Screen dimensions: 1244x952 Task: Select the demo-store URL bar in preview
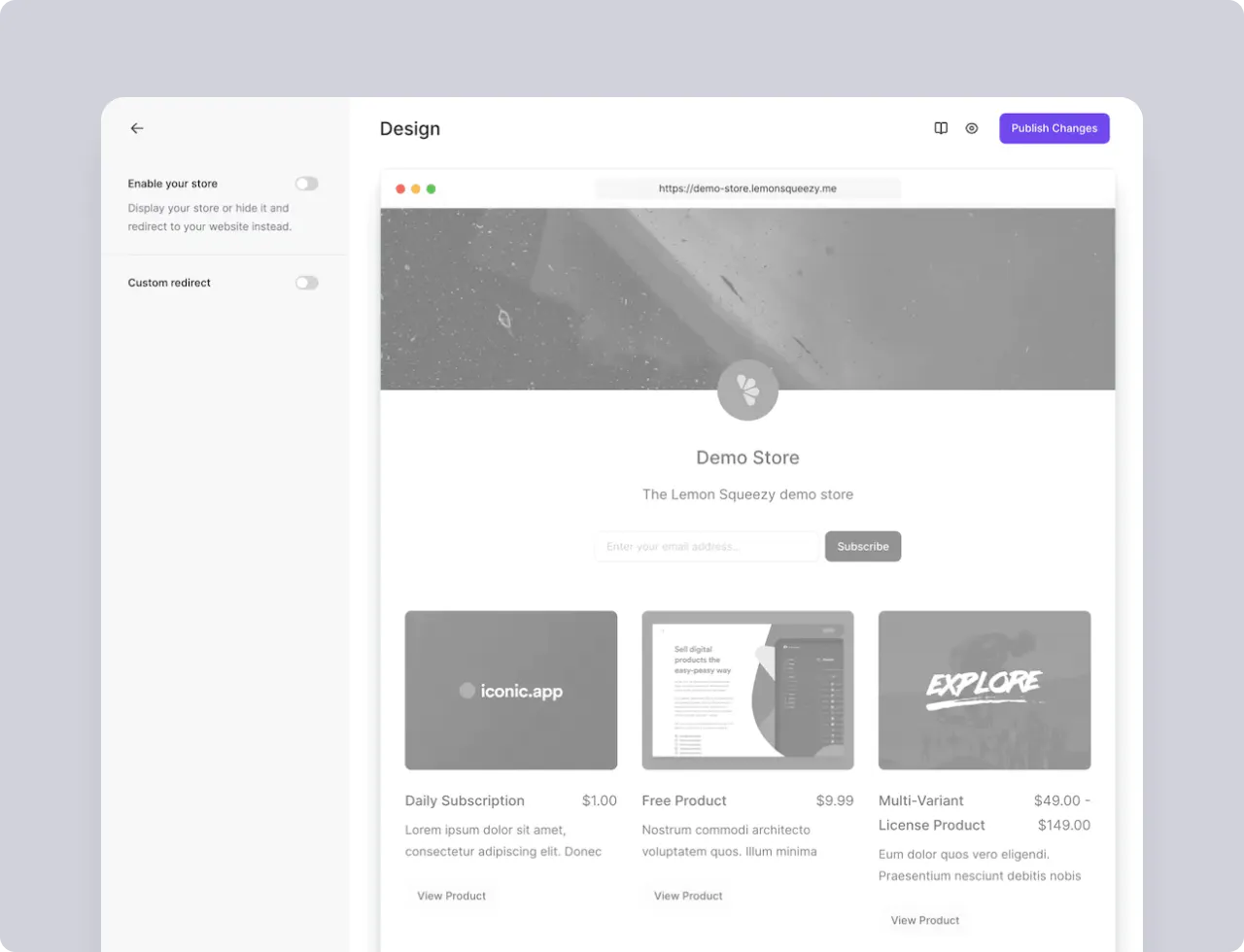pos(747,188)
